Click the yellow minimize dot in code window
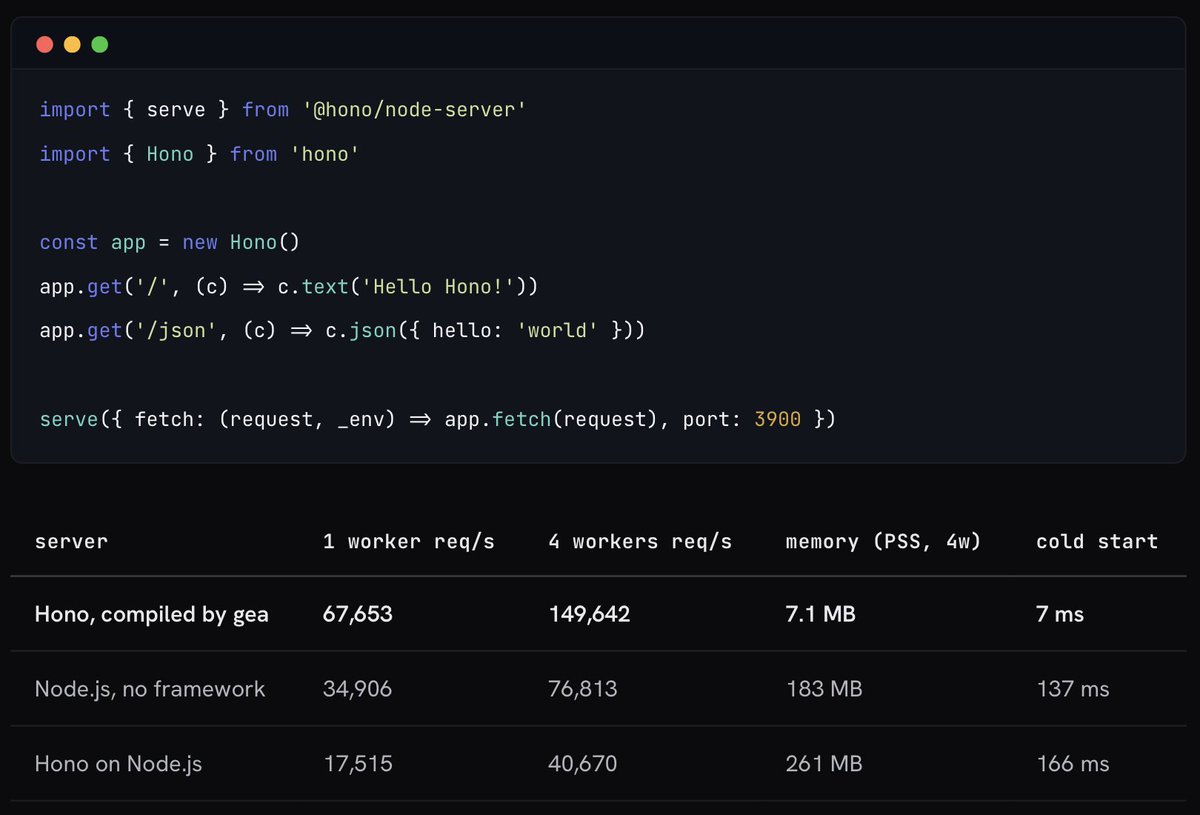 coord(72,44)
